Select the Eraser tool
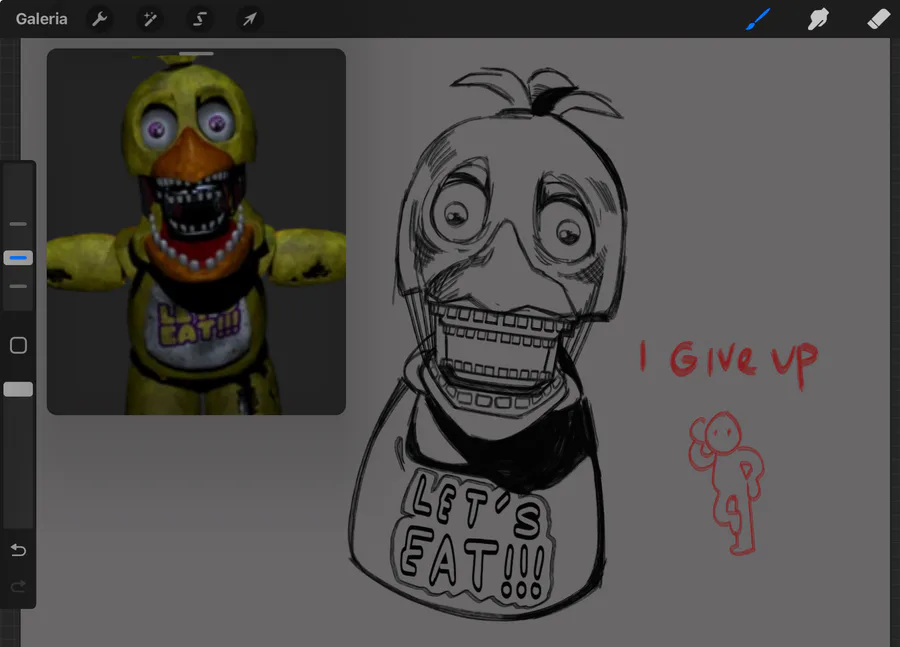 coord(878,19)
